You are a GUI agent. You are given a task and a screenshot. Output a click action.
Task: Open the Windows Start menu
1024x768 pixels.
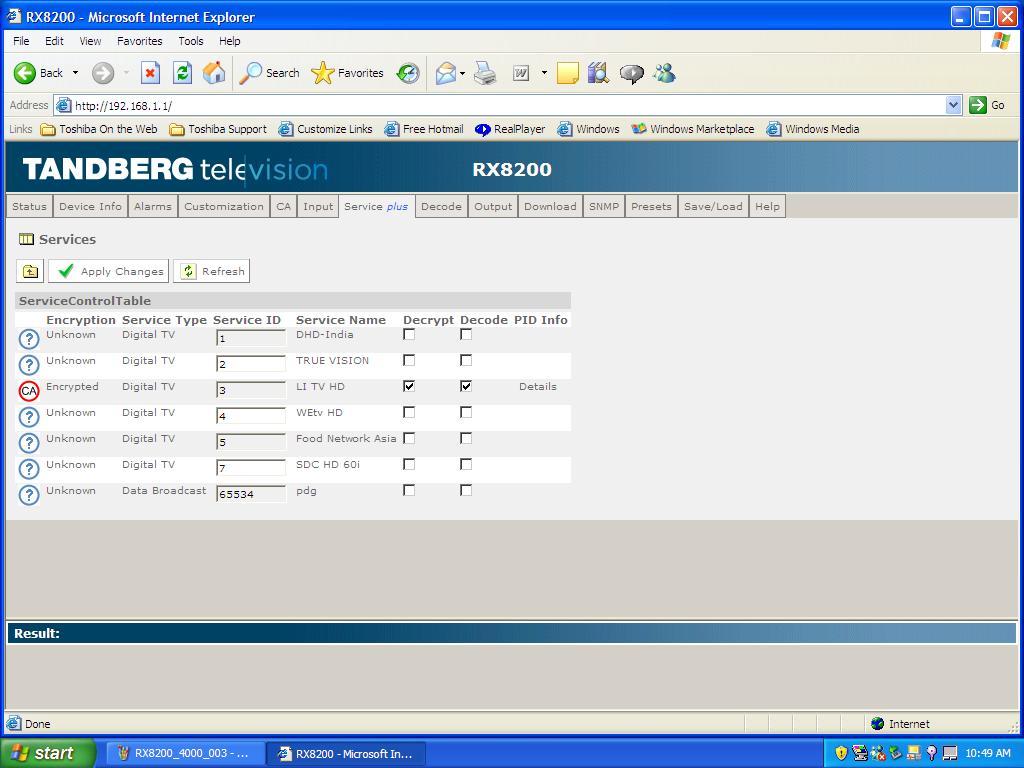pos(47,753)
